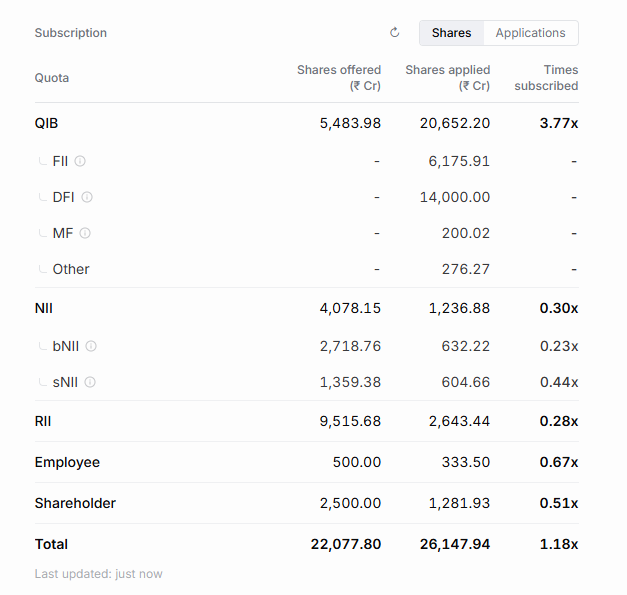
Task: Select the Total row label
Action: pos(51,544)
